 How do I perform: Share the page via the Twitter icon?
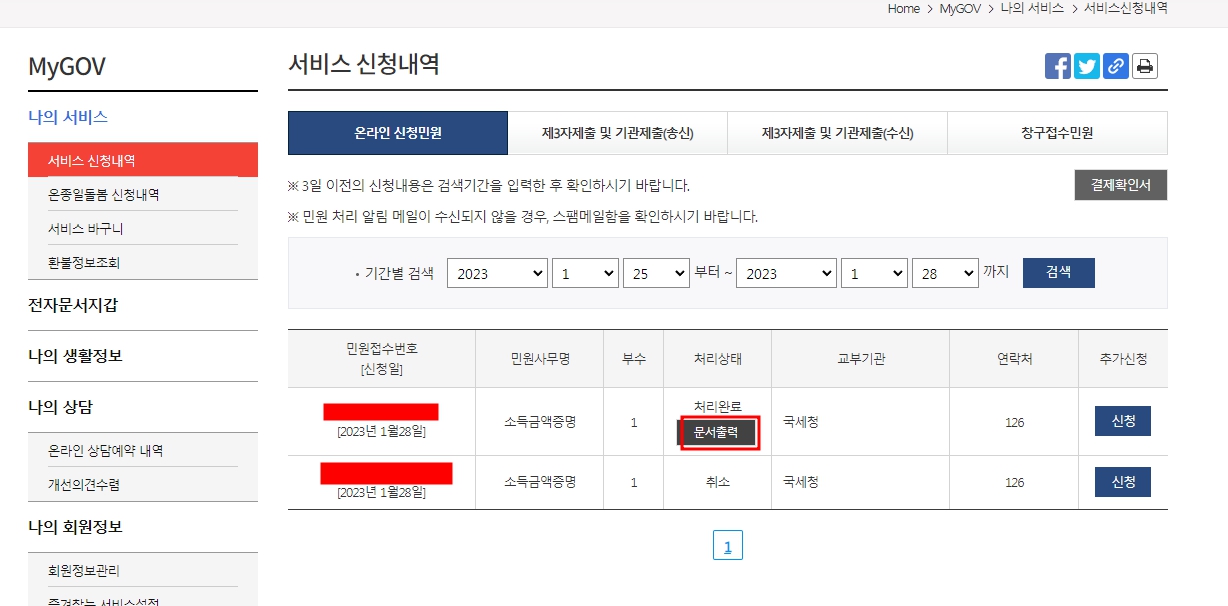coord(1086,65)
